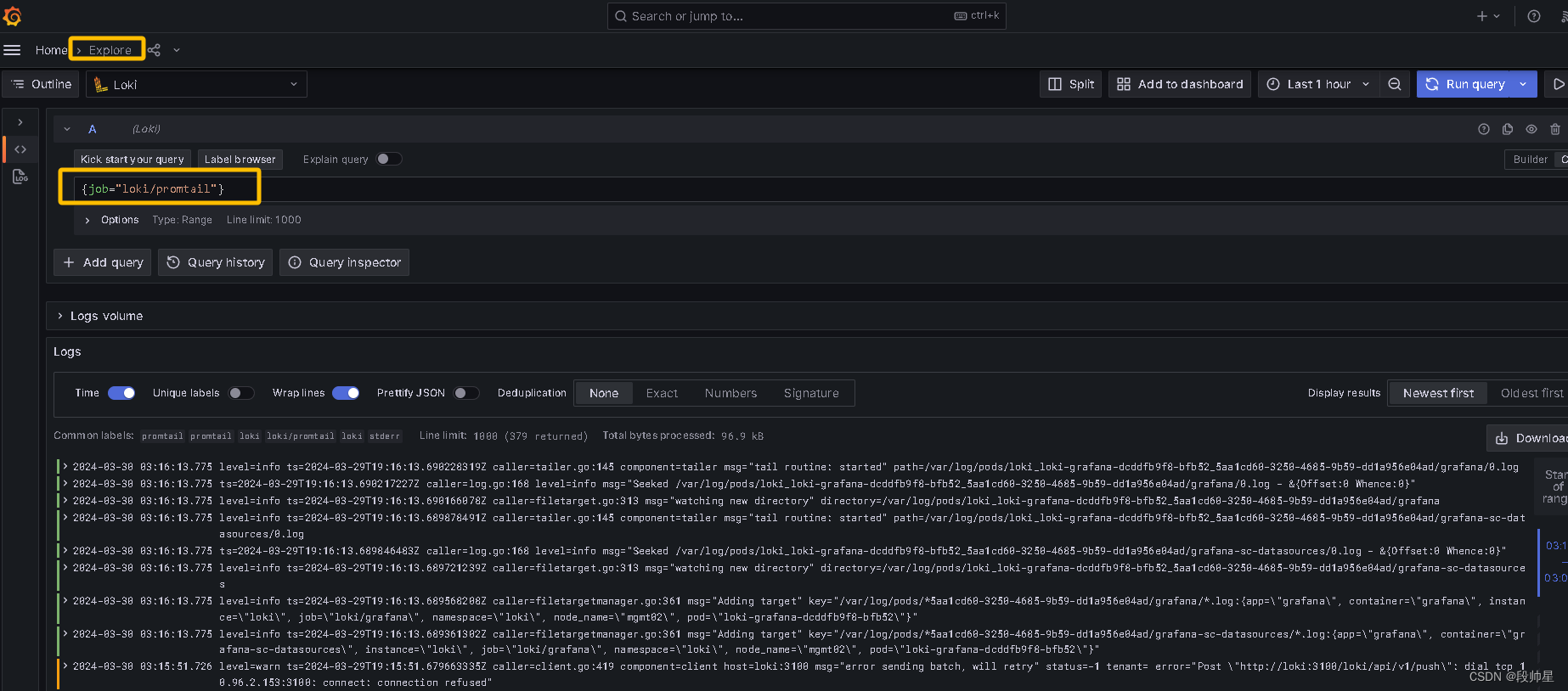1568x691 pixels.
Task: Click the share icon beside Explore
Action: pyautogui.click(x=154, y=50)
